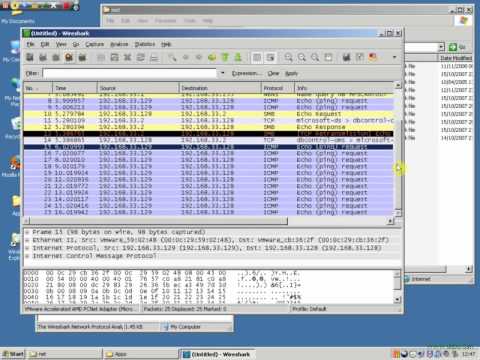This screenshot has height=360, width=480.
Task: Click hex pane scroll down arrow
Action: [x=397, y=299]
